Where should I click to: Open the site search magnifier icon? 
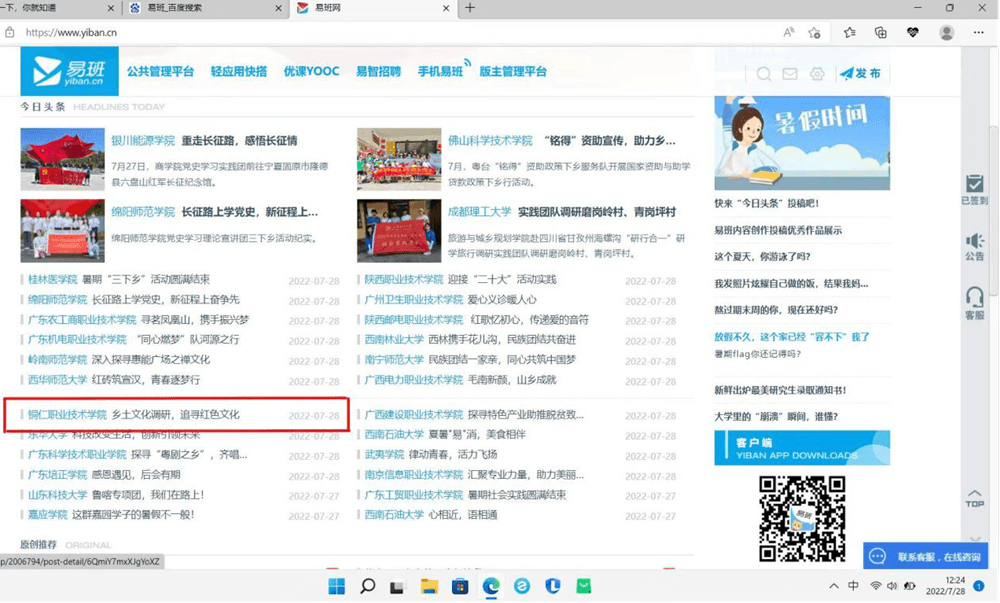763,74
